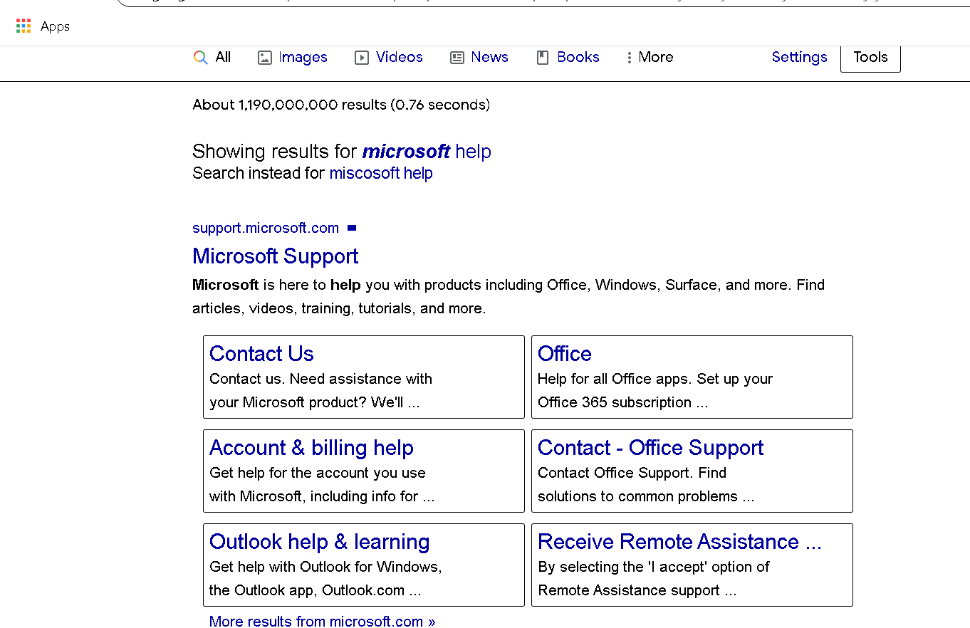
Task: Open the Apps bookmark label
Action: [55, 27]
